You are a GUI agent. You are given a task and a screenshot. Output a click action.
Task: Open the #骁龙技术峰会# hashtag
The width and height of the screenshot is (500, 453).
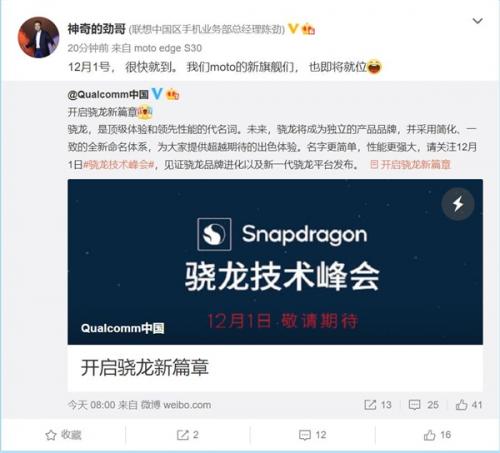tap(119, 165)
